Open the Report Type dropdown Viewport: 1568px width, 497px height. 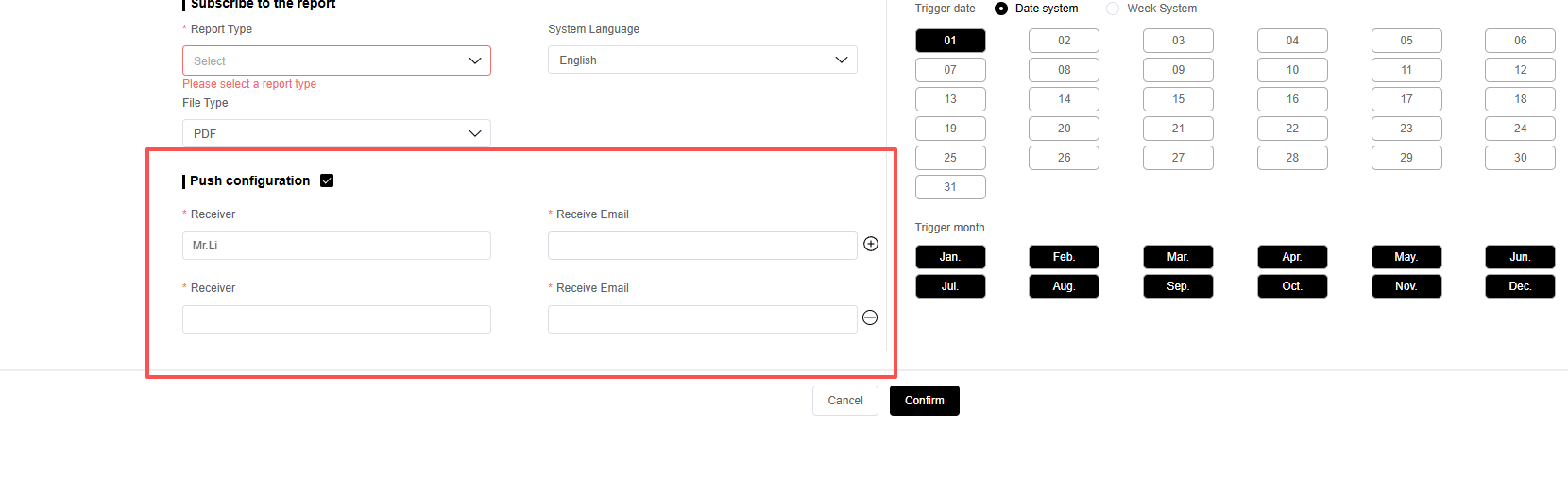(x=336, y=60)
